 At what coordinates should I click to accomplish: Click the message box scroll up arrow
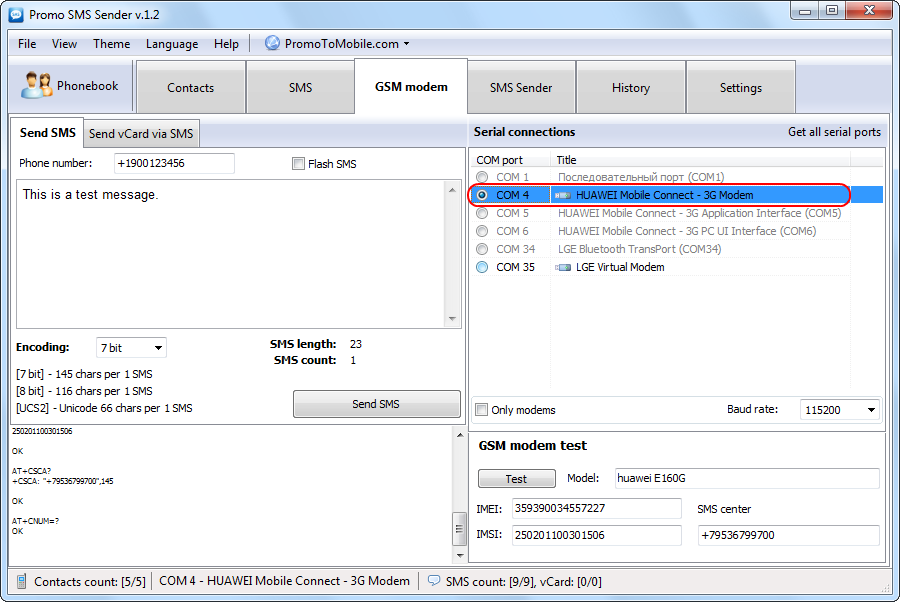click(x=452, y=189)
